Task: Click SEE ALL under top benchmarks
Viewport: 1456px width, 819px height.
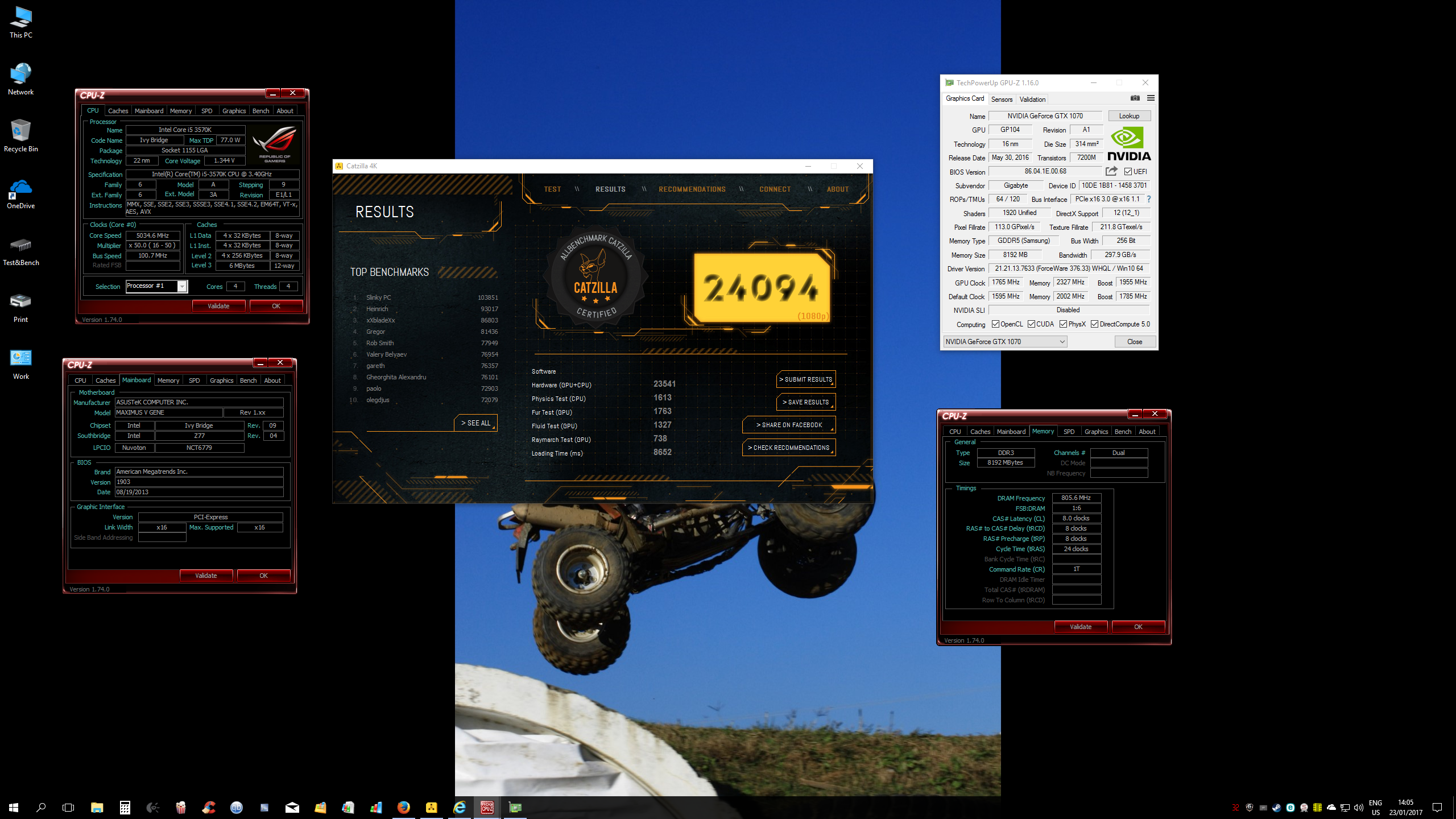Action: pos(475,423)
